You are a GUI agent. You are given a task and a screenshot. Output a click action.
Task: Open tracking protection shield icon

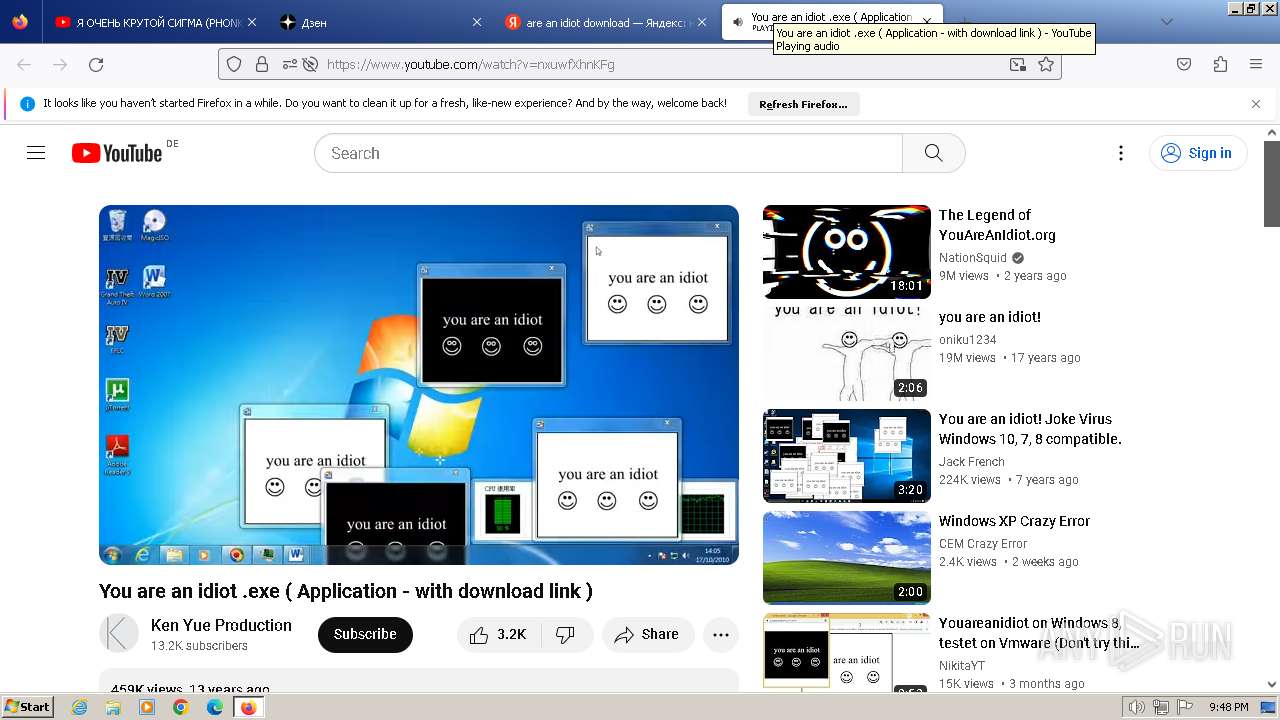point(234,64)
